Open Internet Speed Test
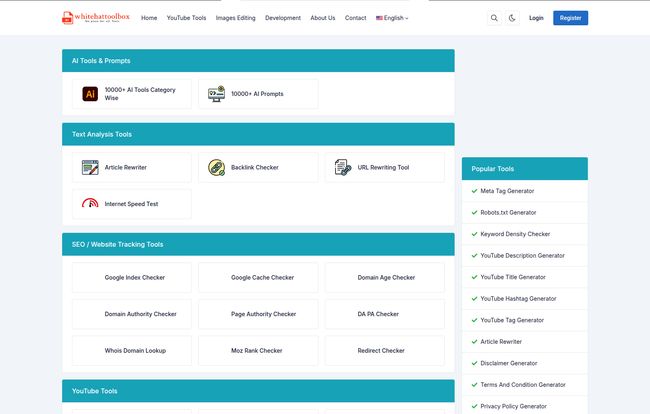650x414 pixels. [x=132, y=204]
